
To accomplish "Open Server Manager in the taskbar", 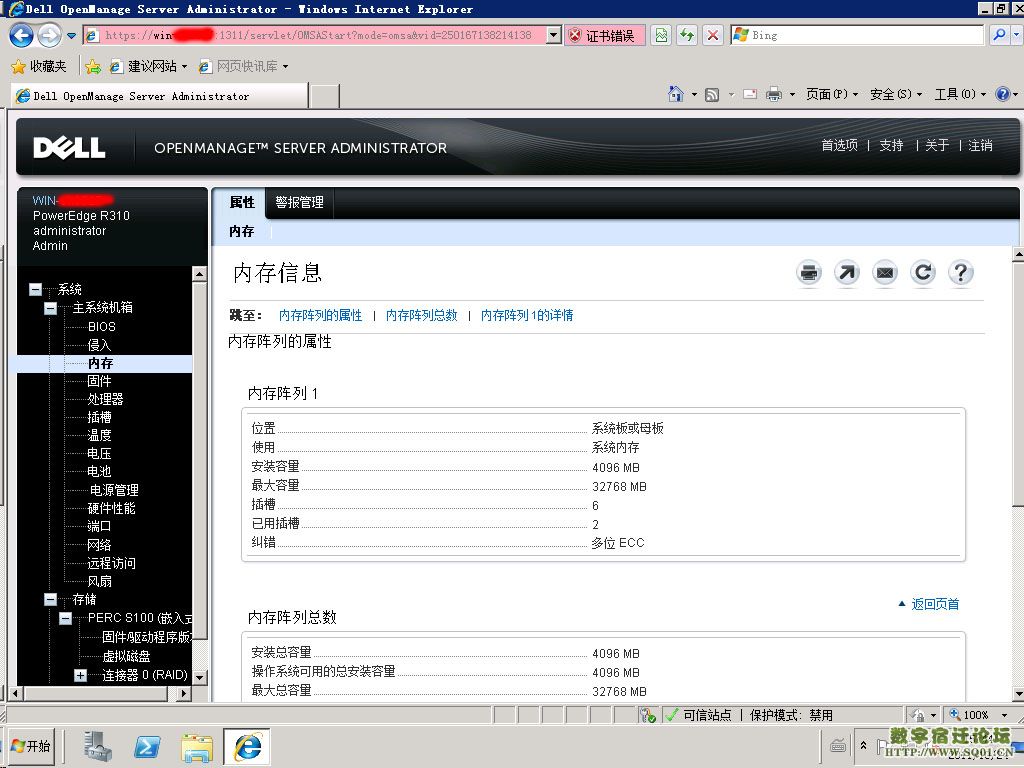I will tap(98, 746).
